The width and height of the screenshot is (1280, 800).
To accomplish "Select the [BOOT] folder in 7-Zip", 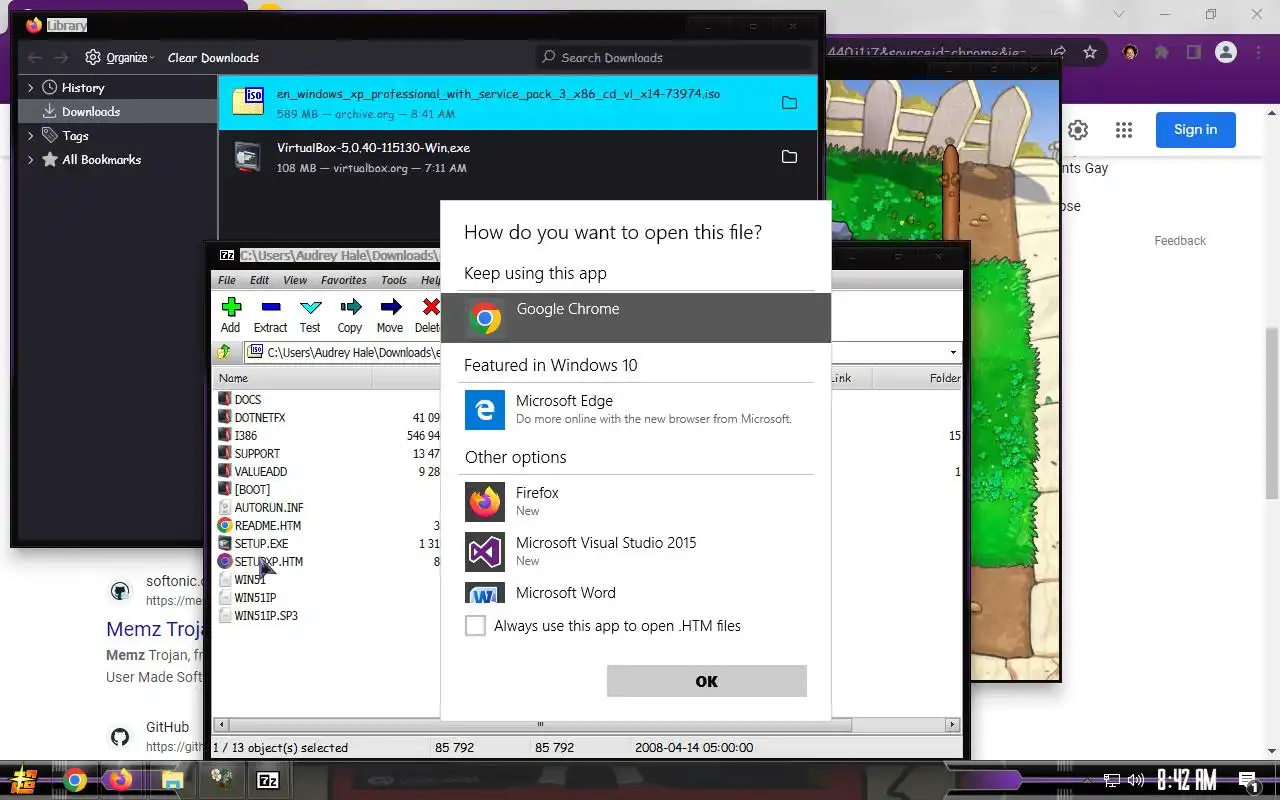I will 251,490.
